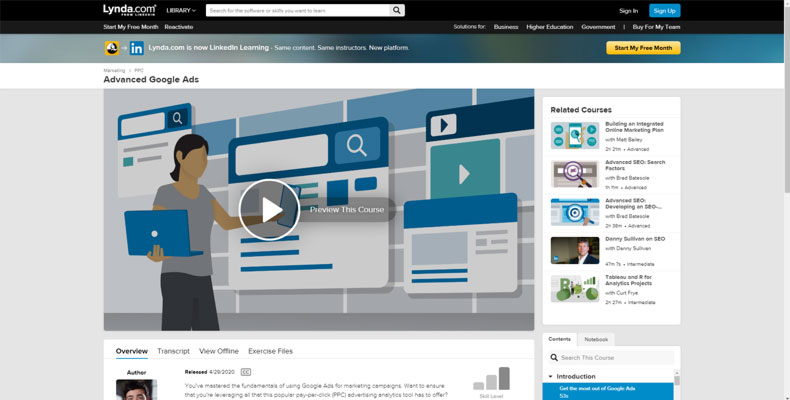Screen dimensions: 790x400
Task: Click the search magnifier button in header
Action: [397, 10]
